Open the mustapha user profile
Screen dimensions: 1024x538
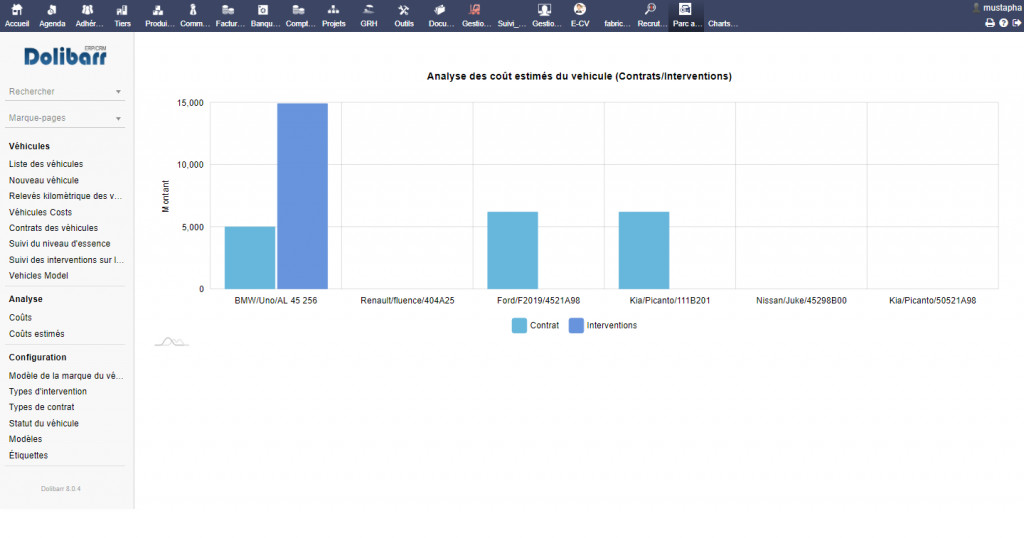pyautogui.click(x=997, y=8)
